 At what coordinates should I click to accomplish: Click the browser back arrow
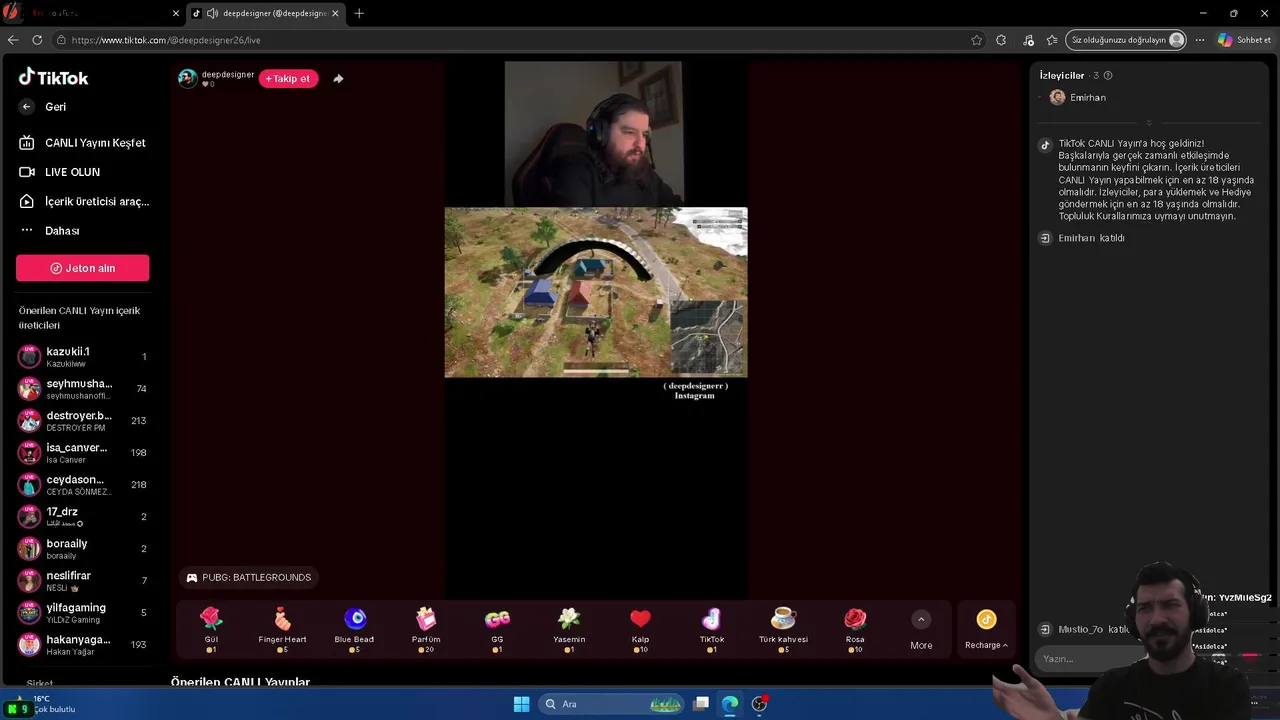point(13,40)
